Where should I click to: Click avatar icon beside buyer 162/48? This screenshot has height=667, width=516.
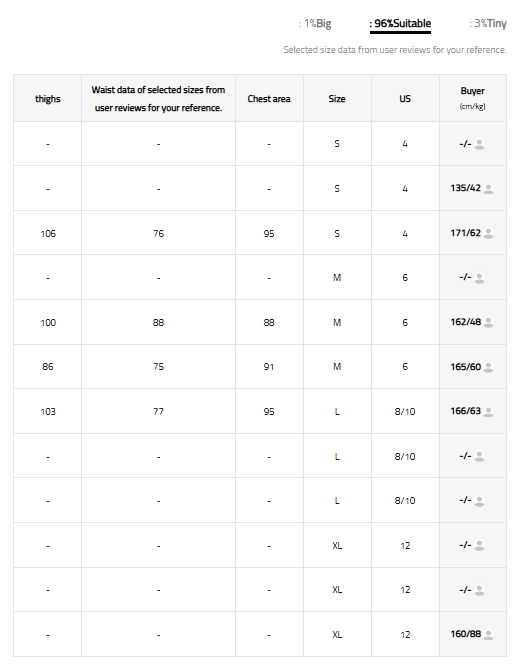click(488, 322)
